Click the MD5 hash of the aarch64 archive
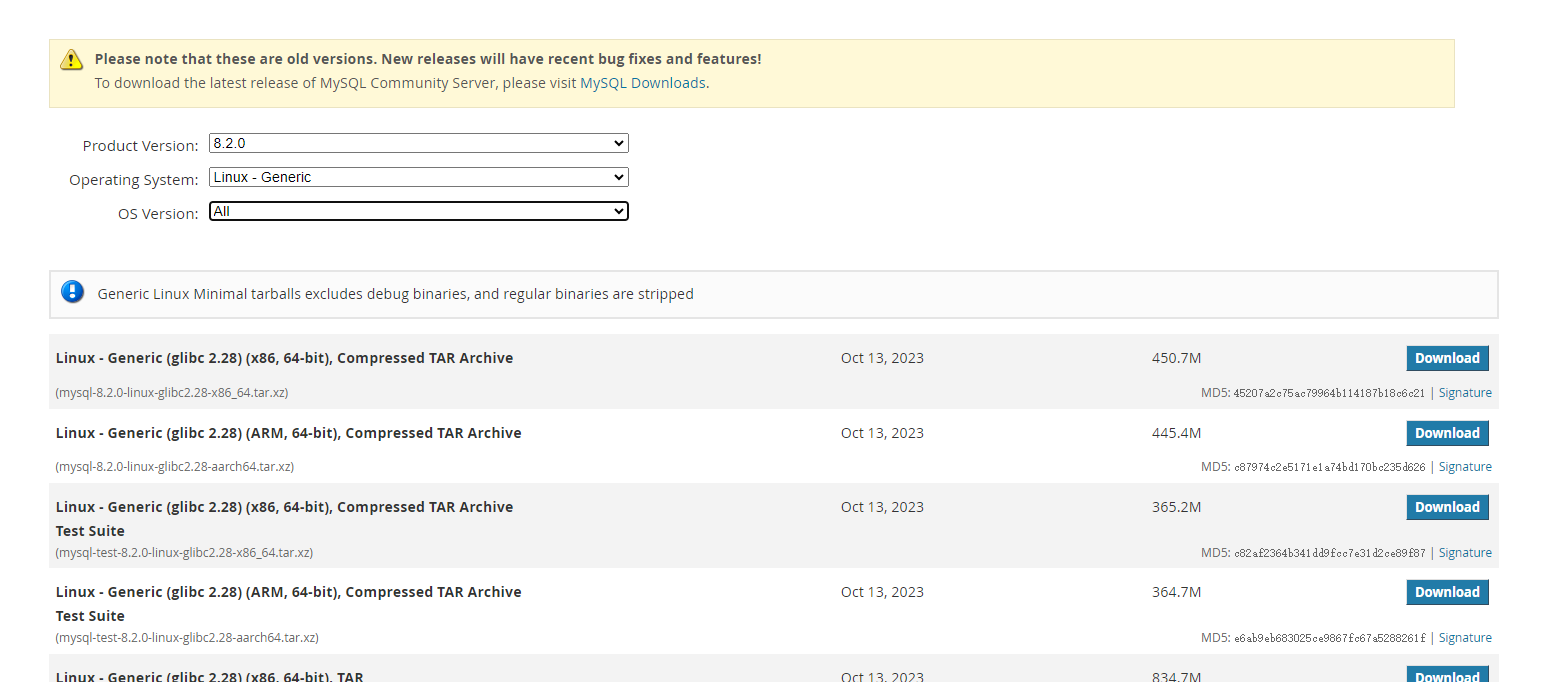This screenshot has height=682, width=1552. point(1329,467)
